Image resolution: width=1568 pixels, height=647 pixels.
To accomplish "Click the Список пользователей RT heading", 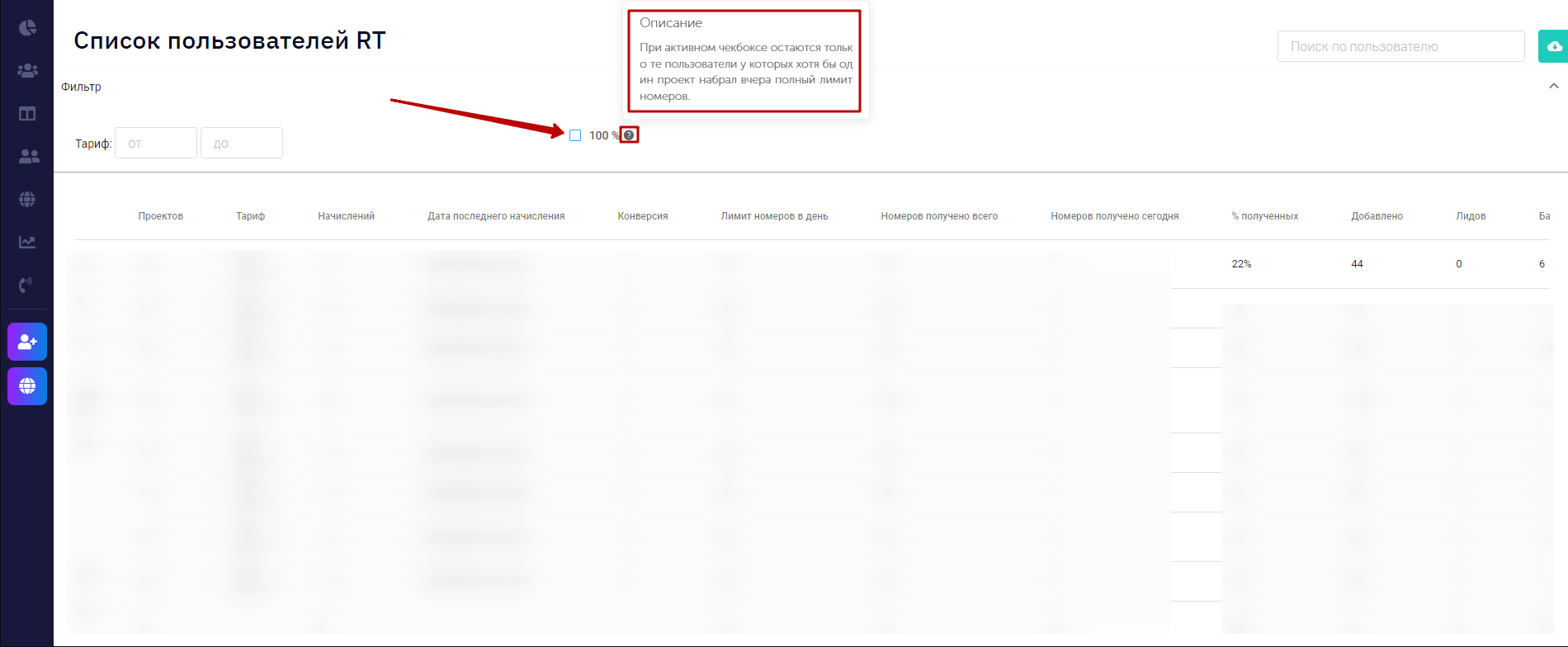I will pyautogui.click(x=229, y=40).
